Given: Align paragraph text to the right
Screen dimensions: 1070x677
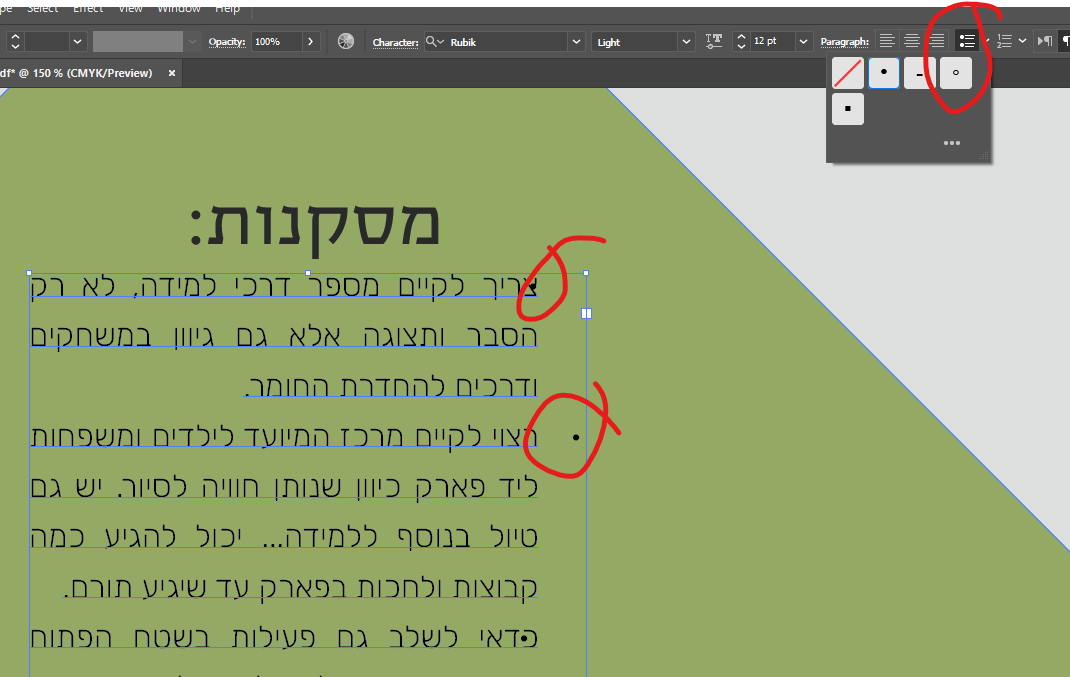Looking at the screenshot, I should point(937,41).
